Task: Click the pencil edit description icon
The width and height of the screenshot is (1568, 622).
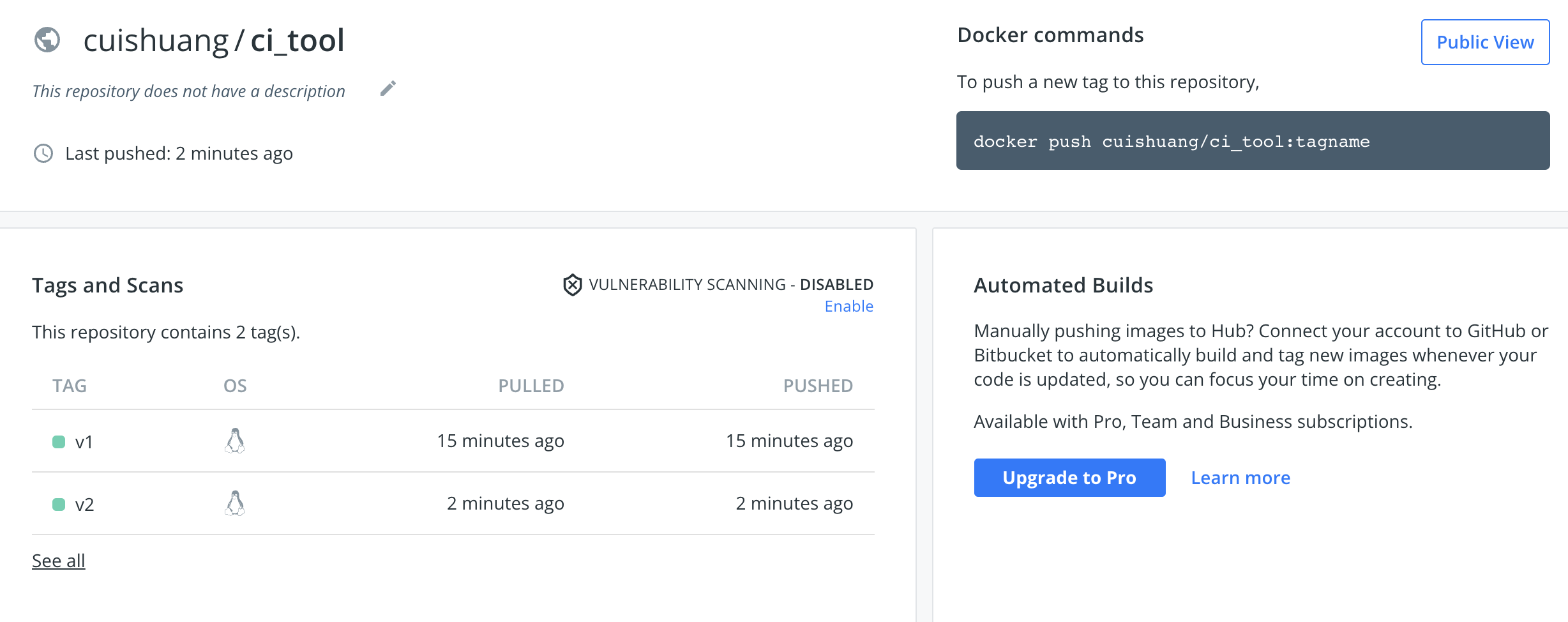Action: pos(388,89)
